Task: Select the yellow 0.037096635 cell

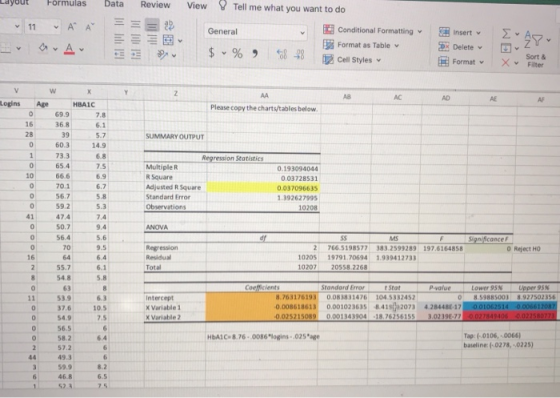Action: pyautogui.click(x=263, y=188)
